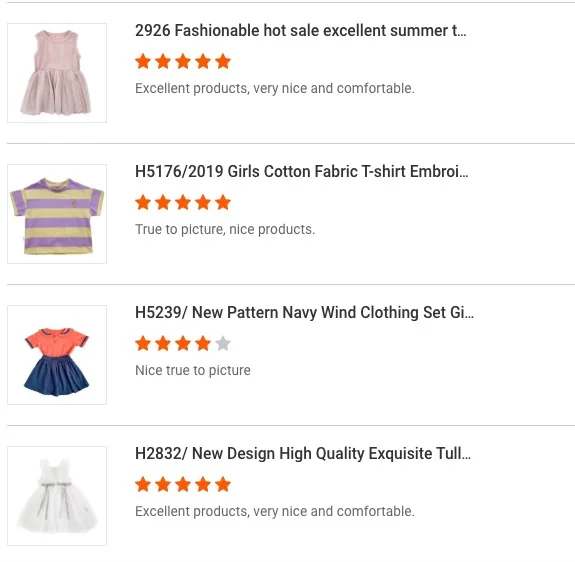575x562 pixels.
Task: Open the '2926 Fashionable hot sale' product title
Action: coord(301,30)
